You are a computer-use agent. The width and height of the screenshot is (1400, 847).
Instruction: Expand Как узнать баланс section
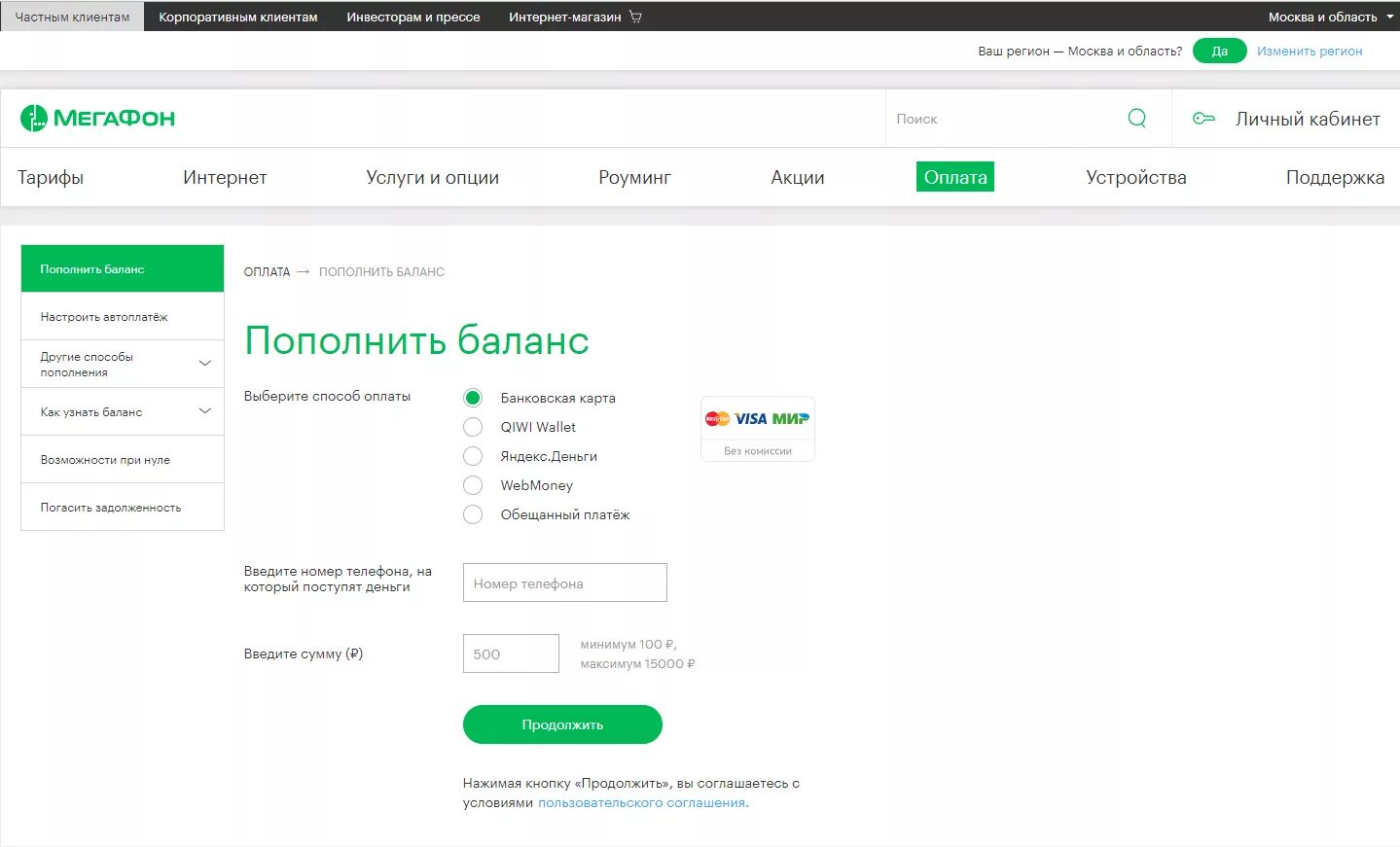click(123, 411)
